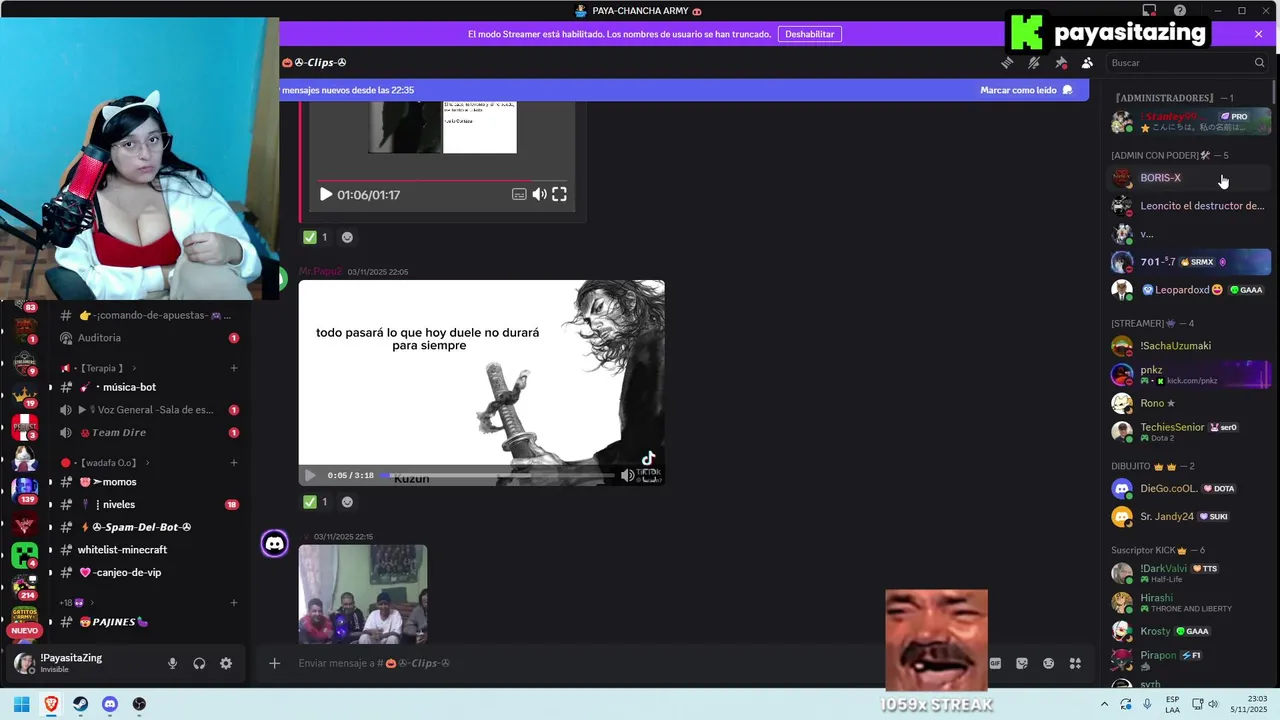Mute volume on the 3:18 video
Viewport: 1280px width, 720px height.
click(x=628, y=475)
